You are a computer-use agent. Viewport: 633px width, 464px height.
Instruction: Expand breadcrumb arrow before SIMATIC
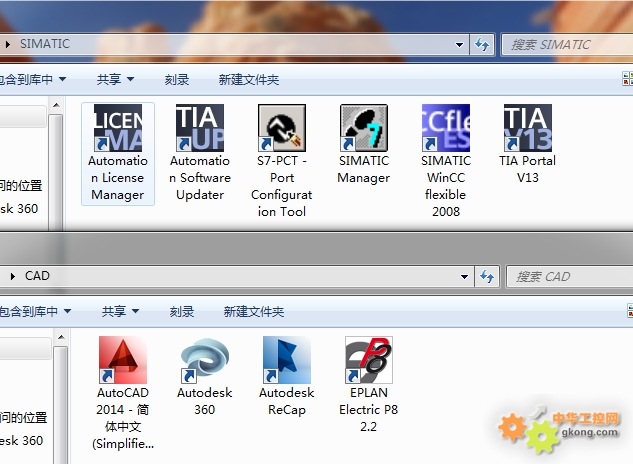(x=8, y=44)
